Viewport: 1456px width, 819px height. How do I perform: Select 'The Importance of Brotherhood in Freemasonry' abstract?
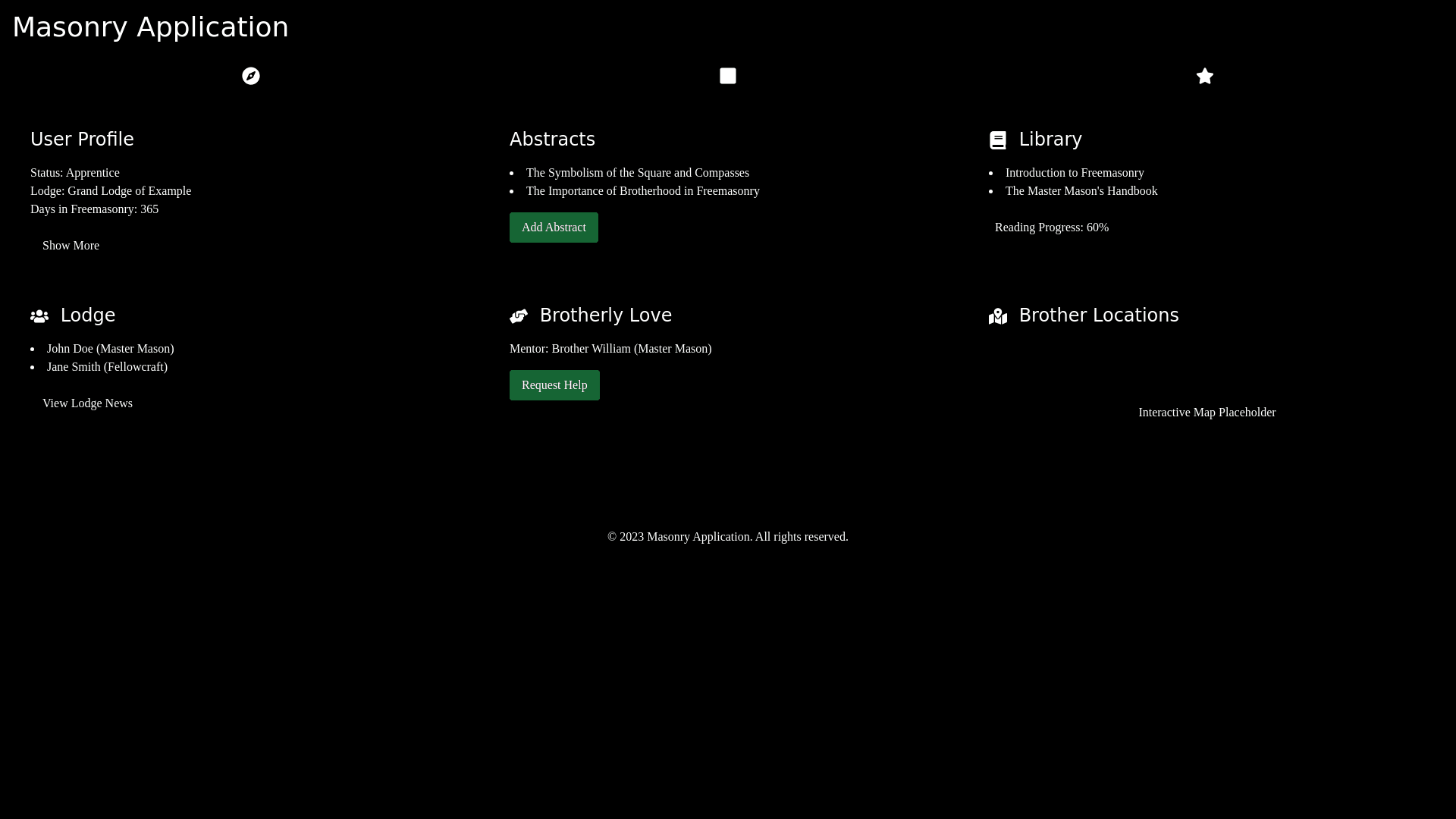click(642, 191)
